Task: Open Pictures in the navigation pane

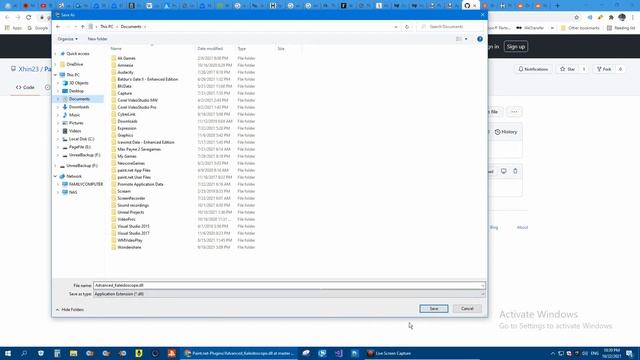Action: [x=76, y=123]
